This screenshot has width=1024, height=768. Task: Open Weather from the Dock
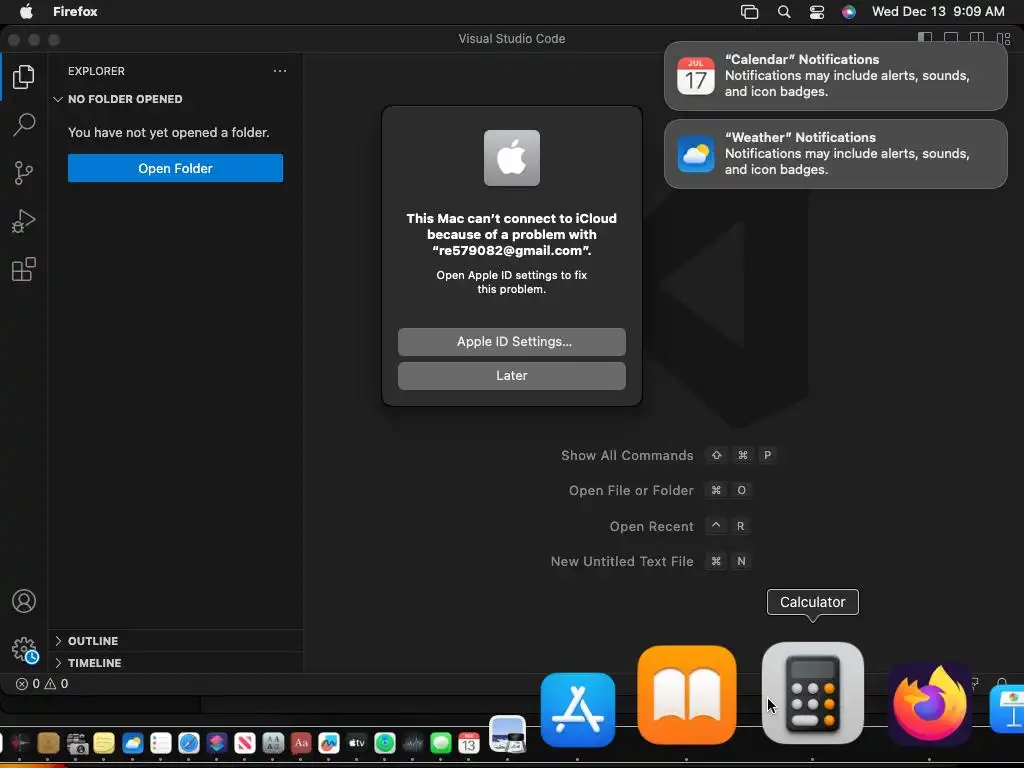pos(133,743)
